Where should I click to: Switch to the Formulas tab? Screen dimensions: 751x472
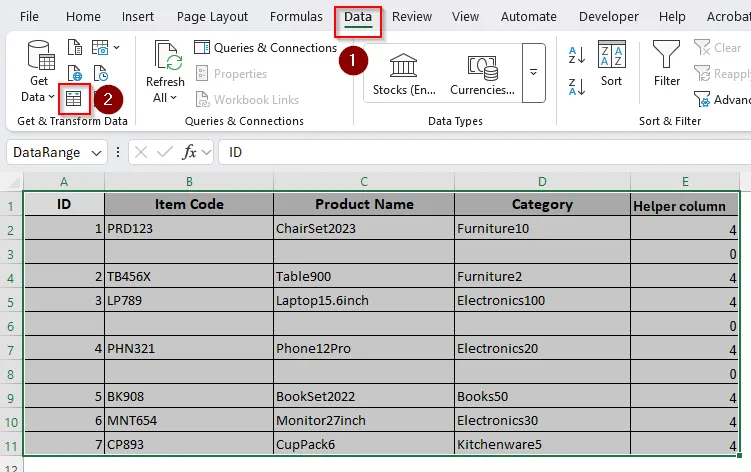tap(296, 17)
